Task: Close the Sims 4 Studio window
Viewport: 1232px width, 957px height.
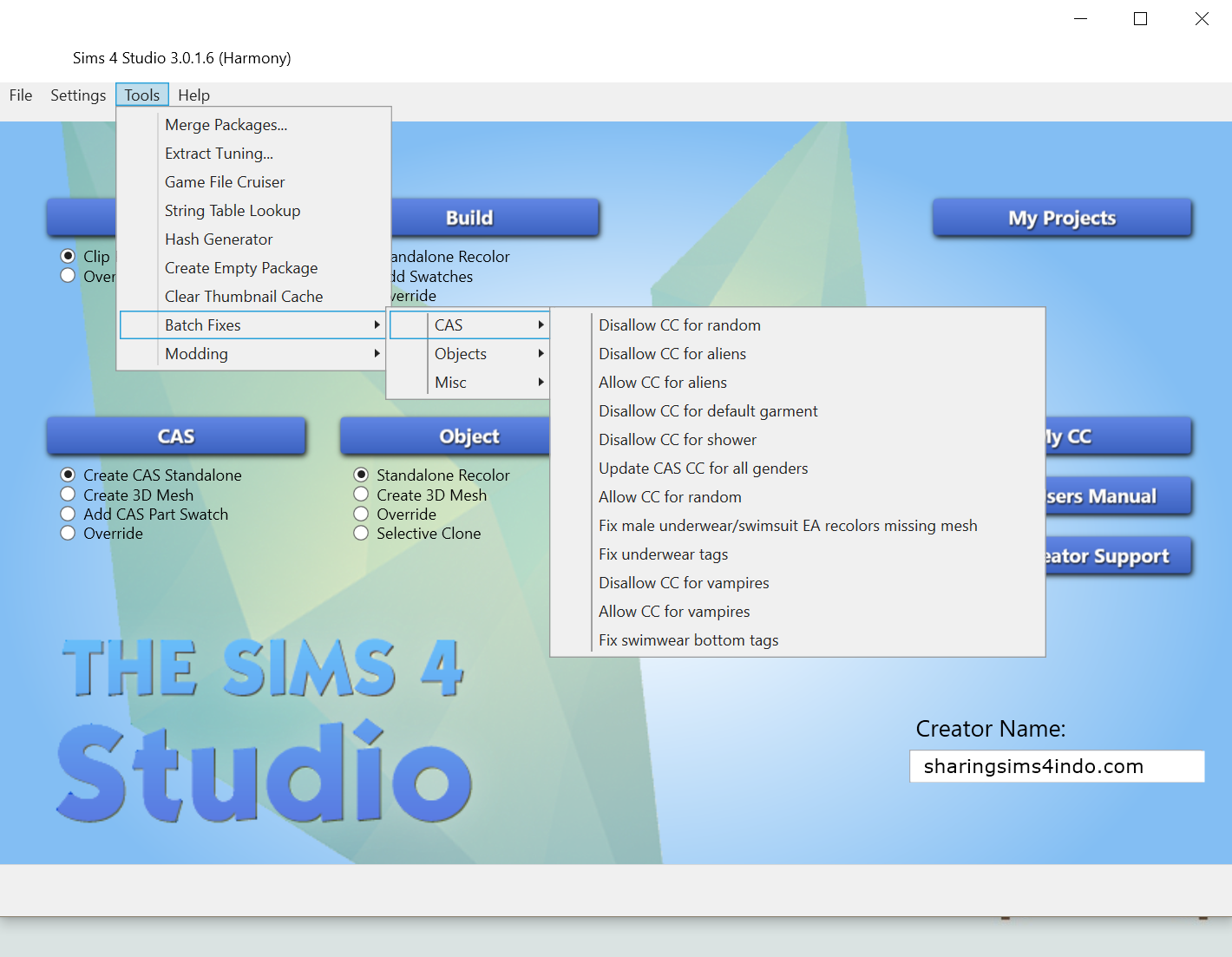Action: (1202, 19)
